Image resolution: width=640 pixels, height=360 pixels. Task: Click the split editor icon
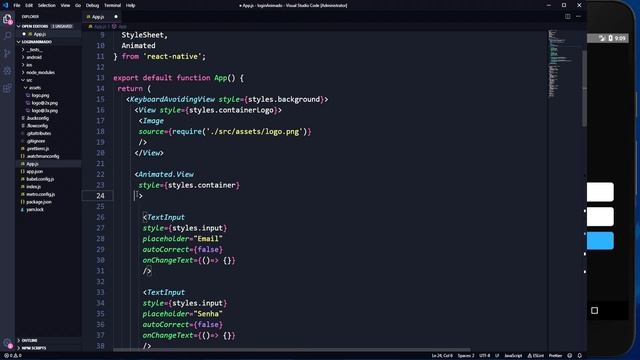coord(568,16)
